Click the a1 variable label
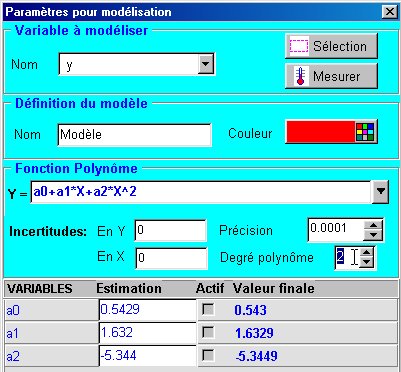Viewport: 401px width, 372px height. [x=12, y=334]
